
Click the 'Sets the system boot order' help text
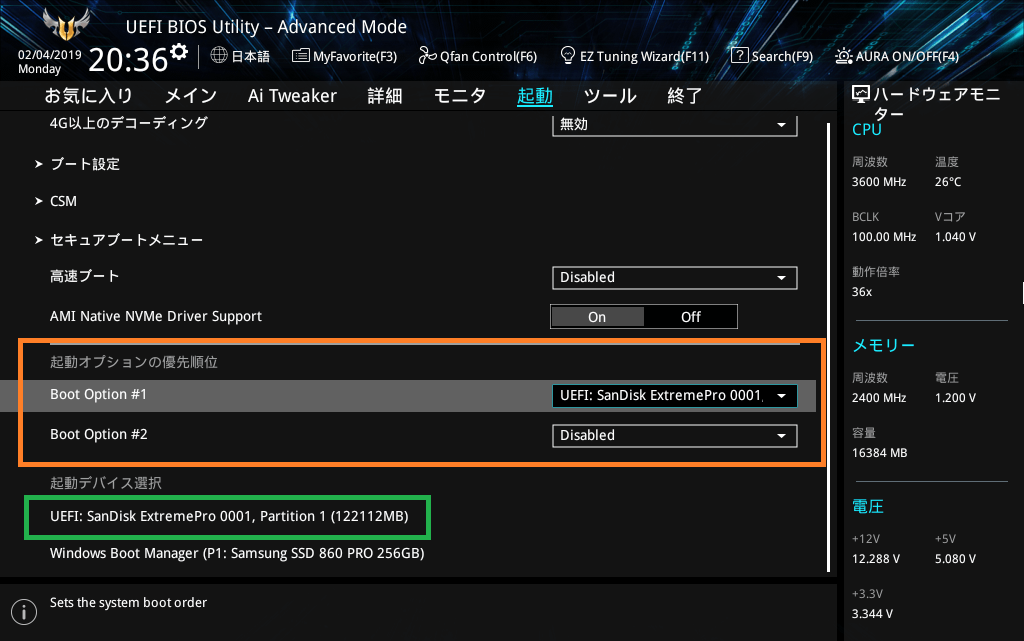[x=128, y=602]
